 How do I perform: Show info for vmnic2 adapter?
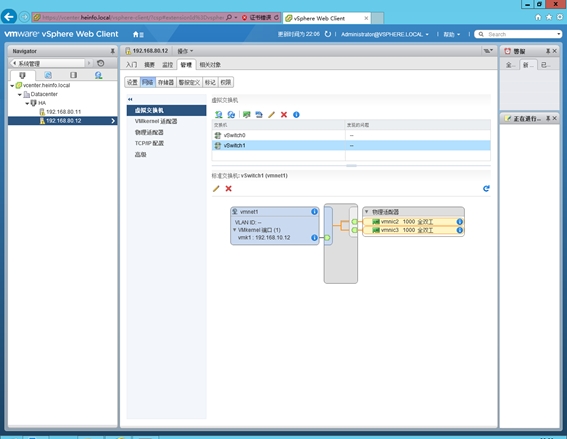click(460, 222)
